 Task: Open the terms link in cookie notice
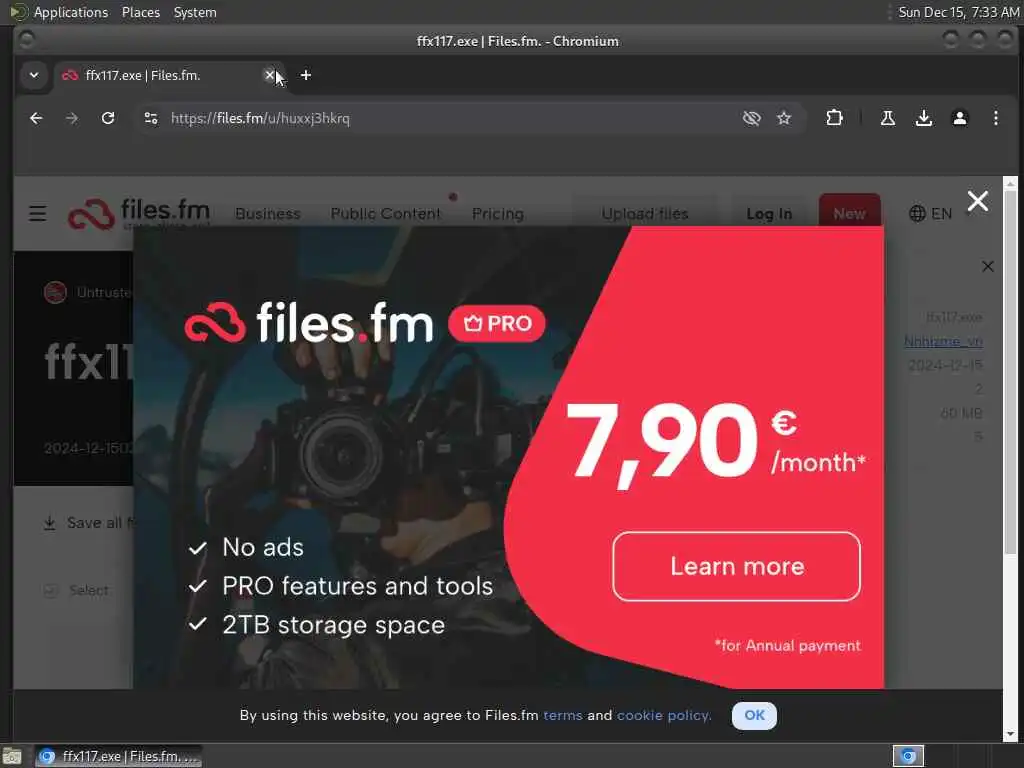[x=562, y=715]
